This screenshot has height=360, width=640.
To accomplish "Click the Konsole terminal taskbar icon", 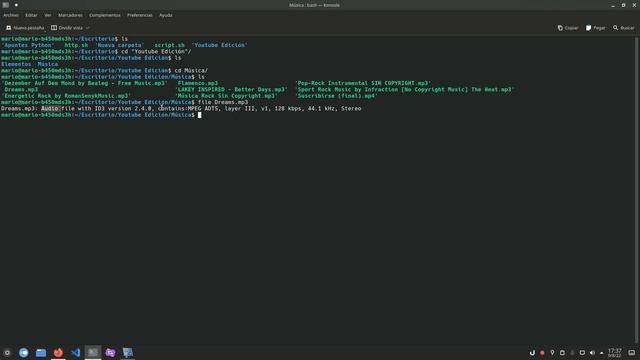I will 93,353.
